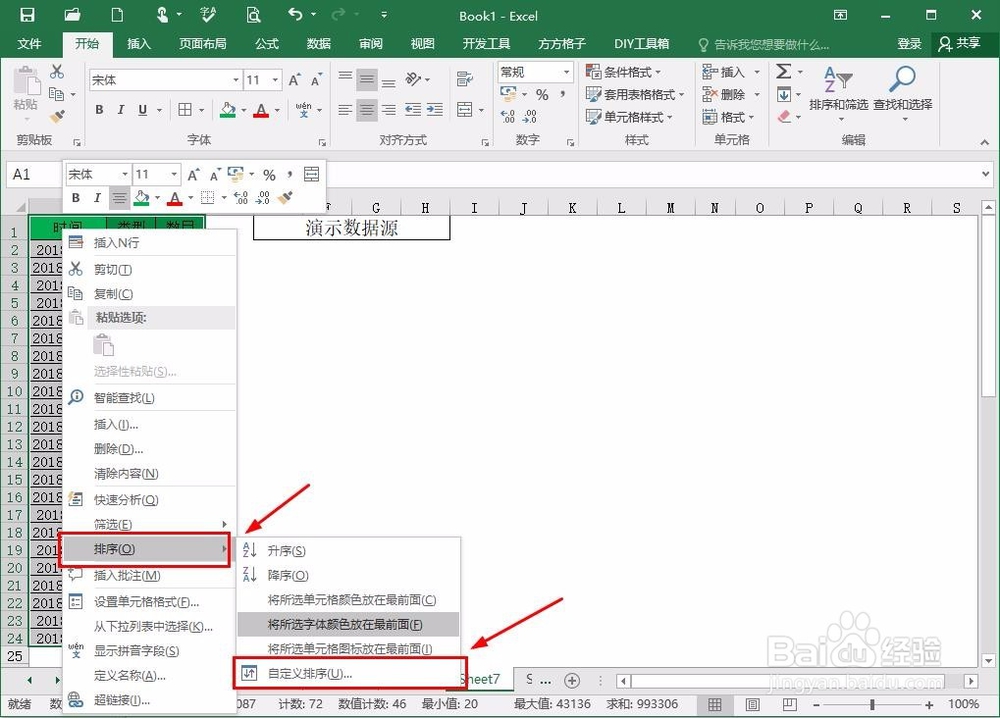1000x718 pixels.
Task: Click the Format Painter brush in ribbon clipboard group
Action: [x=57, y=116]
